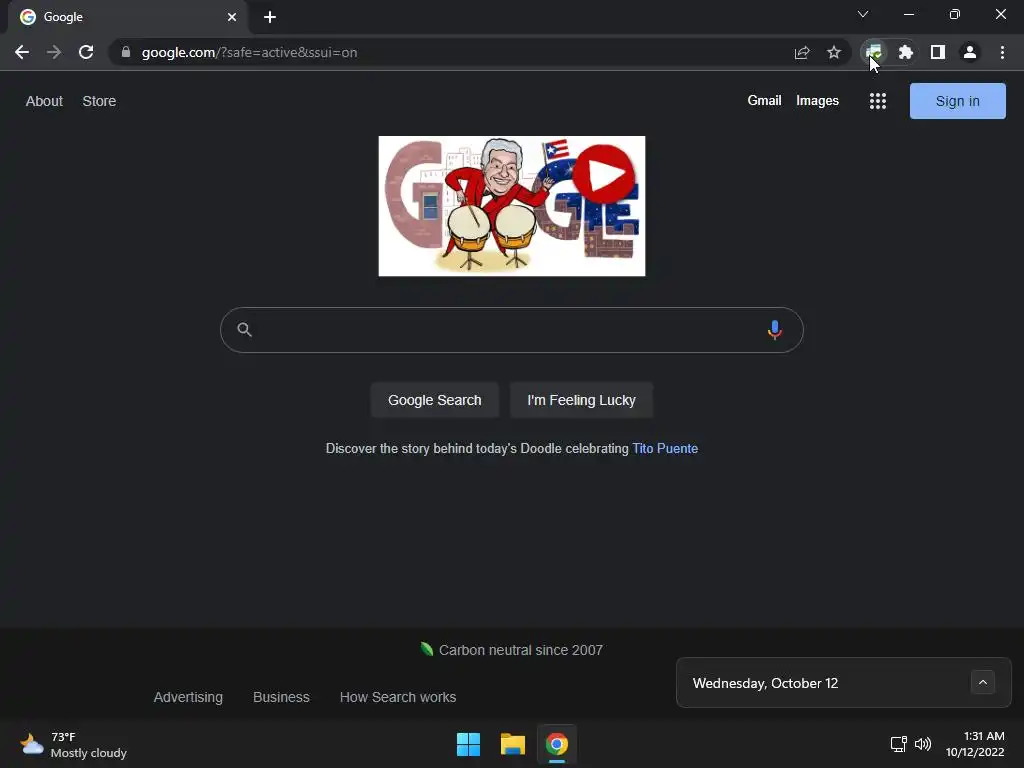Click the leaf icon near Carbon neutral

coord(427,648)
